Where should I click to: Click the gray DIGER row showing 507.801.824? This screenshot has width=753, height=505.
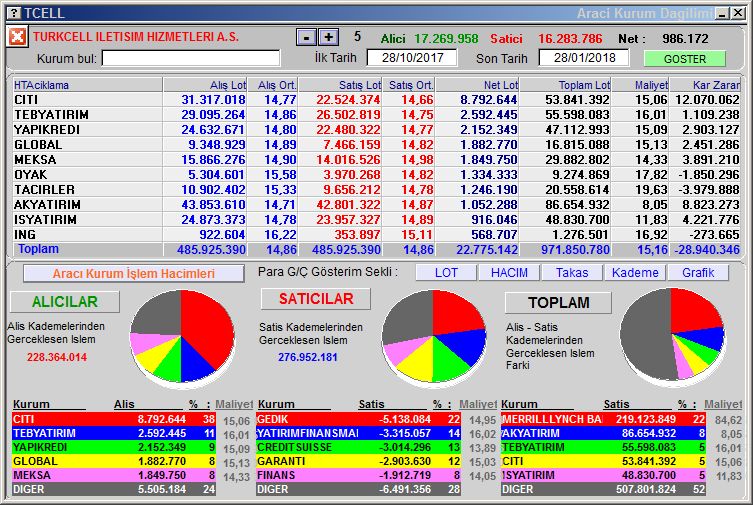pos(603,489)
